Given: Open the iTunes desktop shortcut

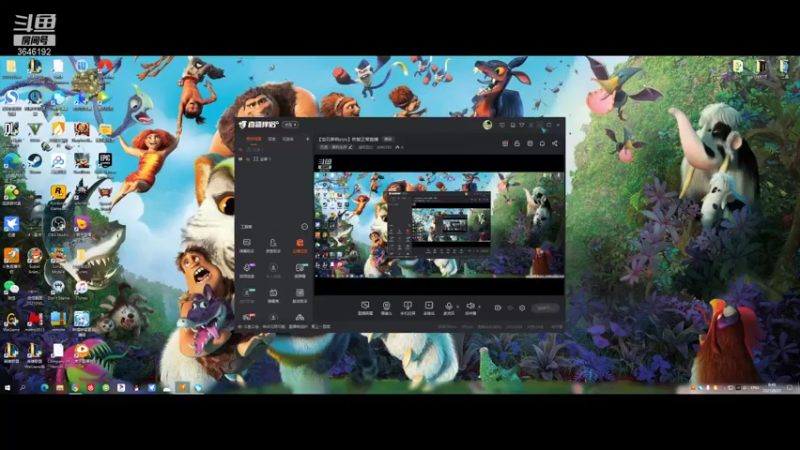Looking at the screenshot, I should (x=82, y=290).
